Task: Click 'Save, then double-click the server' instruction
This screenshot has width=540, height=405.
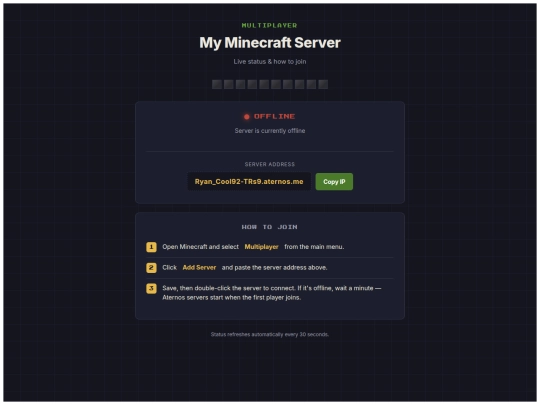Action: point(272,293)
